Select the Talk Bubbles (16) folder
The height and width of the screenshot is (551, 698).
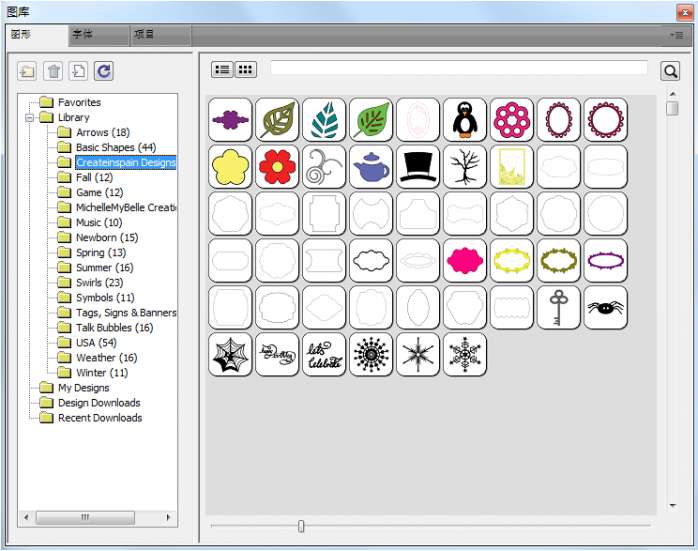(x=114, y=328)
